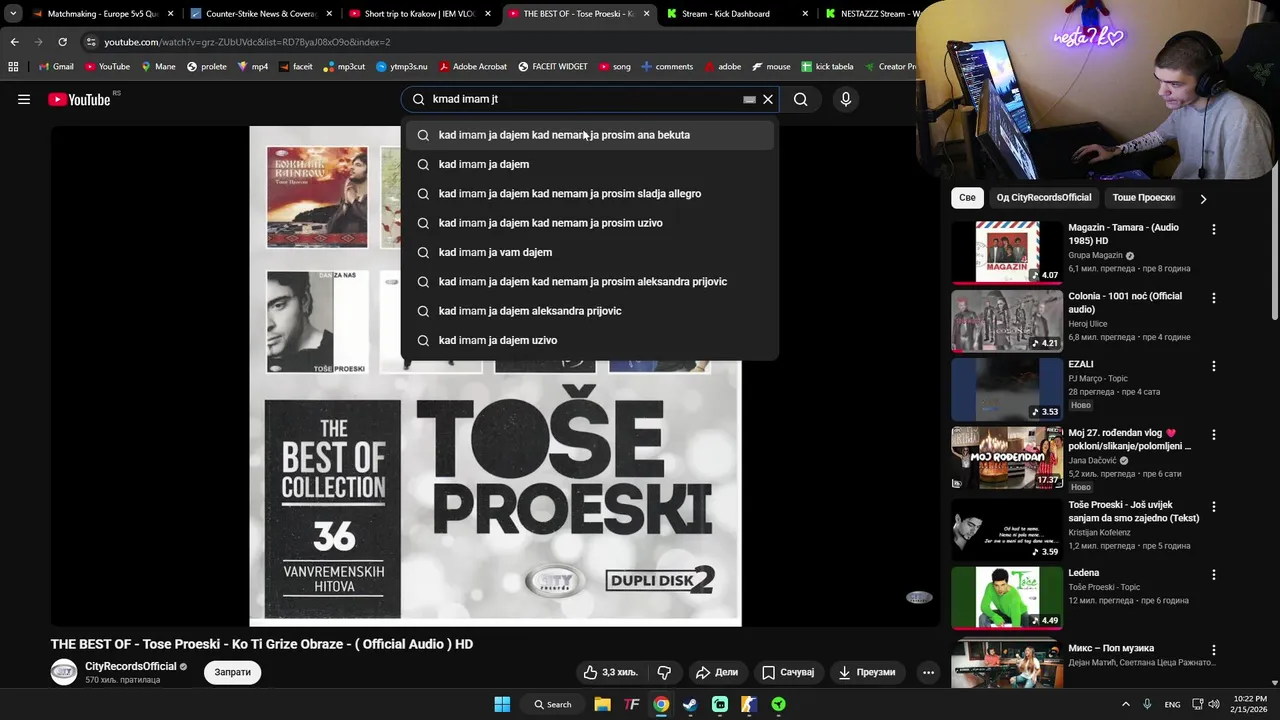
Task: Open options menu for EZALI video
Action: point(1214,366)
